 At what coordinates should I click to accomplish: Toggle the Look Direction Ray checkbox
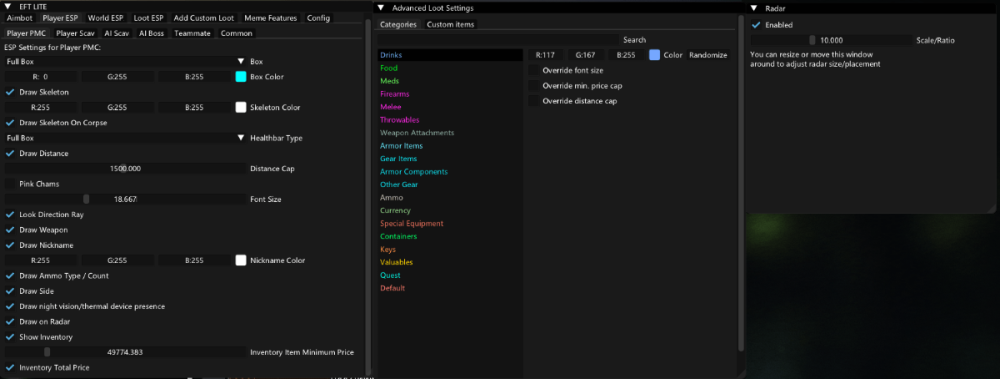click(10, 214)
